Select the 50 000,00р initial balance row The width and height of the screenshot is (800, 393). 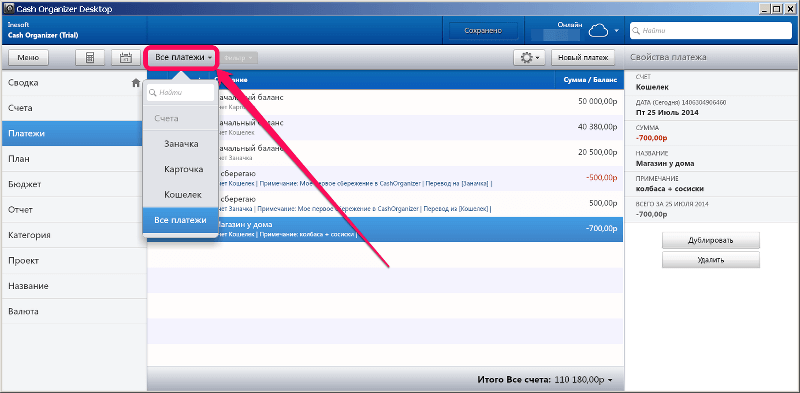pos(385,102)
